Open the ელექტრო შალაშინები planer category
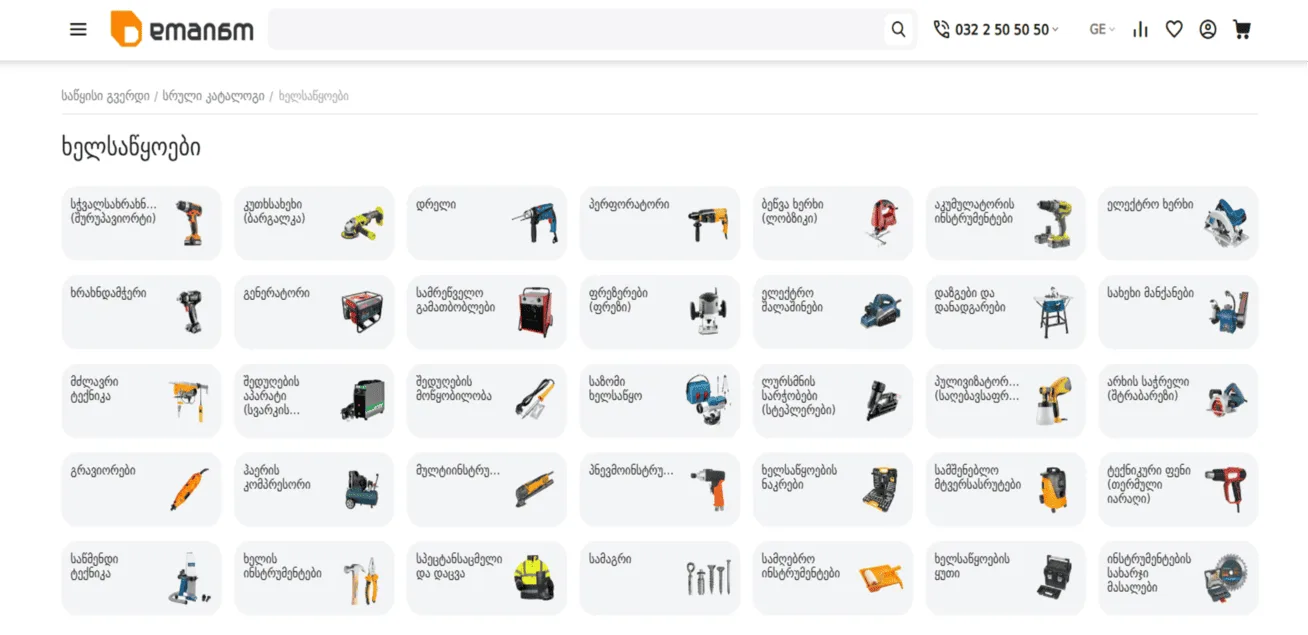The image size is (1308, 635). 833,312
